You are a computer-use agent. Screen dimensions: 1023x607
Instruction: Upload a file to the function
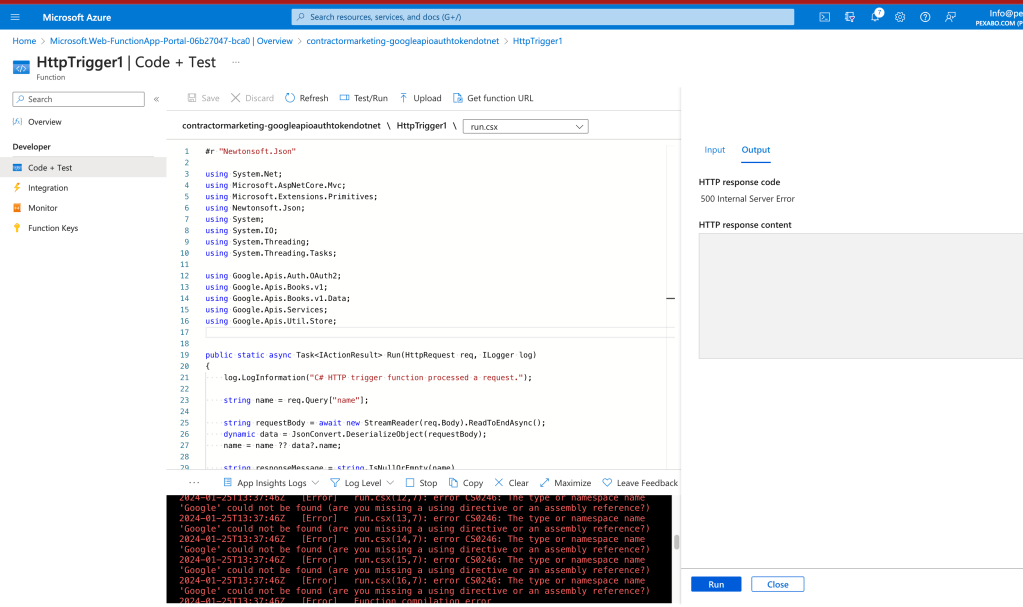point(420,98)
